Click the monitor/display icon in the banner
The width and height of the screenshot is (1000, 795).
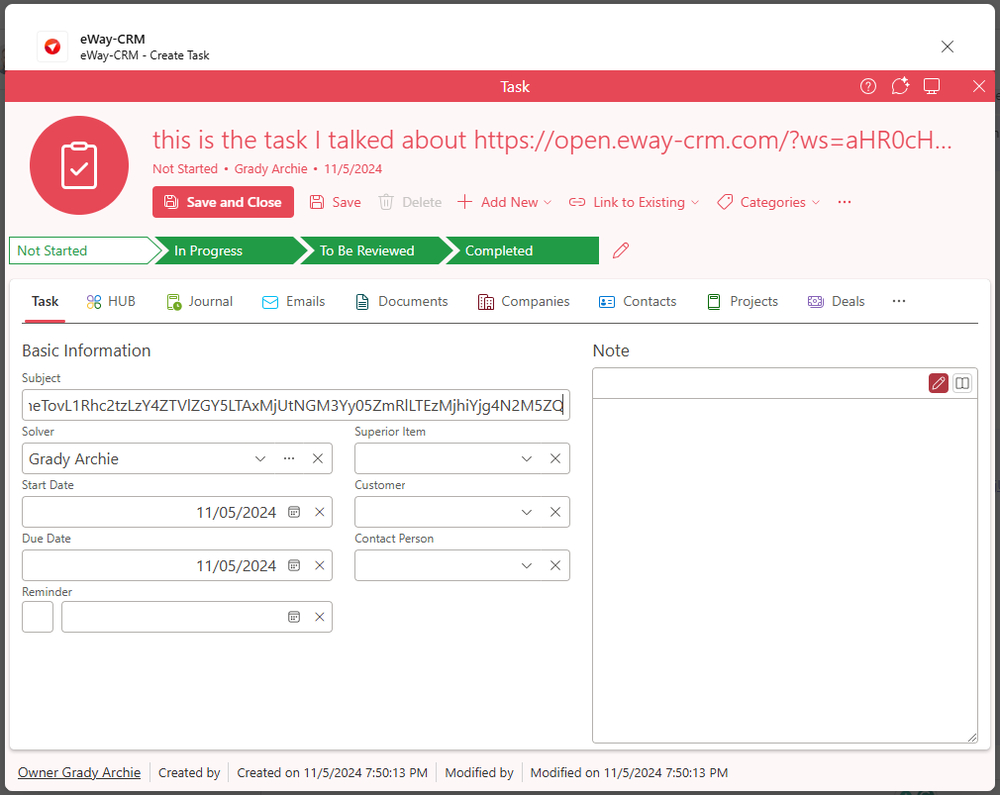click(931, 86)
